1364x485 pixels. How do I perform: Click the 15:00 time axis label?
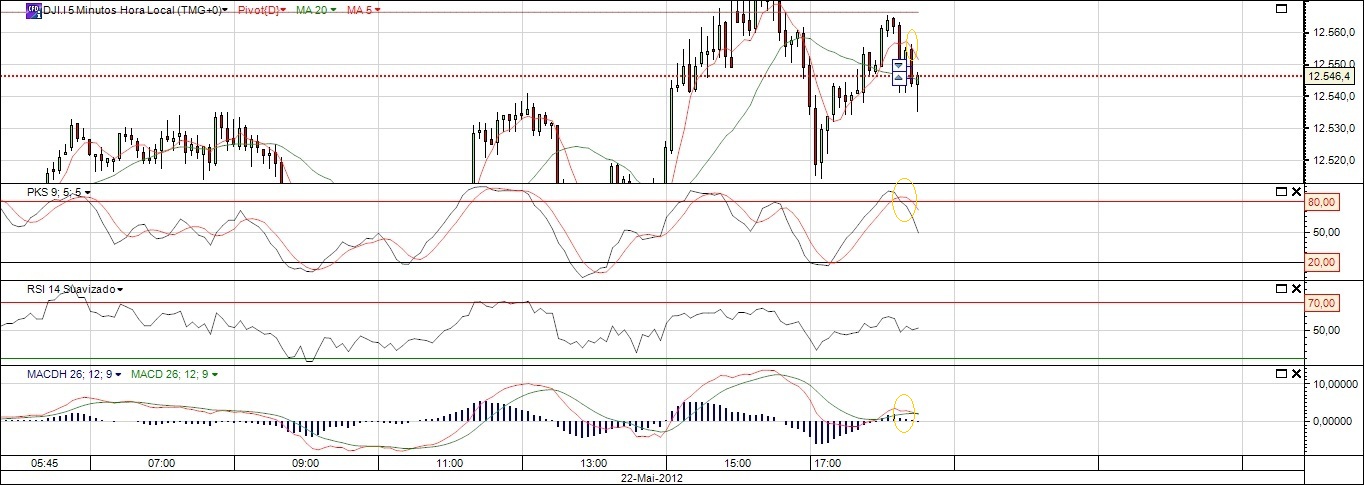click(x=737, y=464)
